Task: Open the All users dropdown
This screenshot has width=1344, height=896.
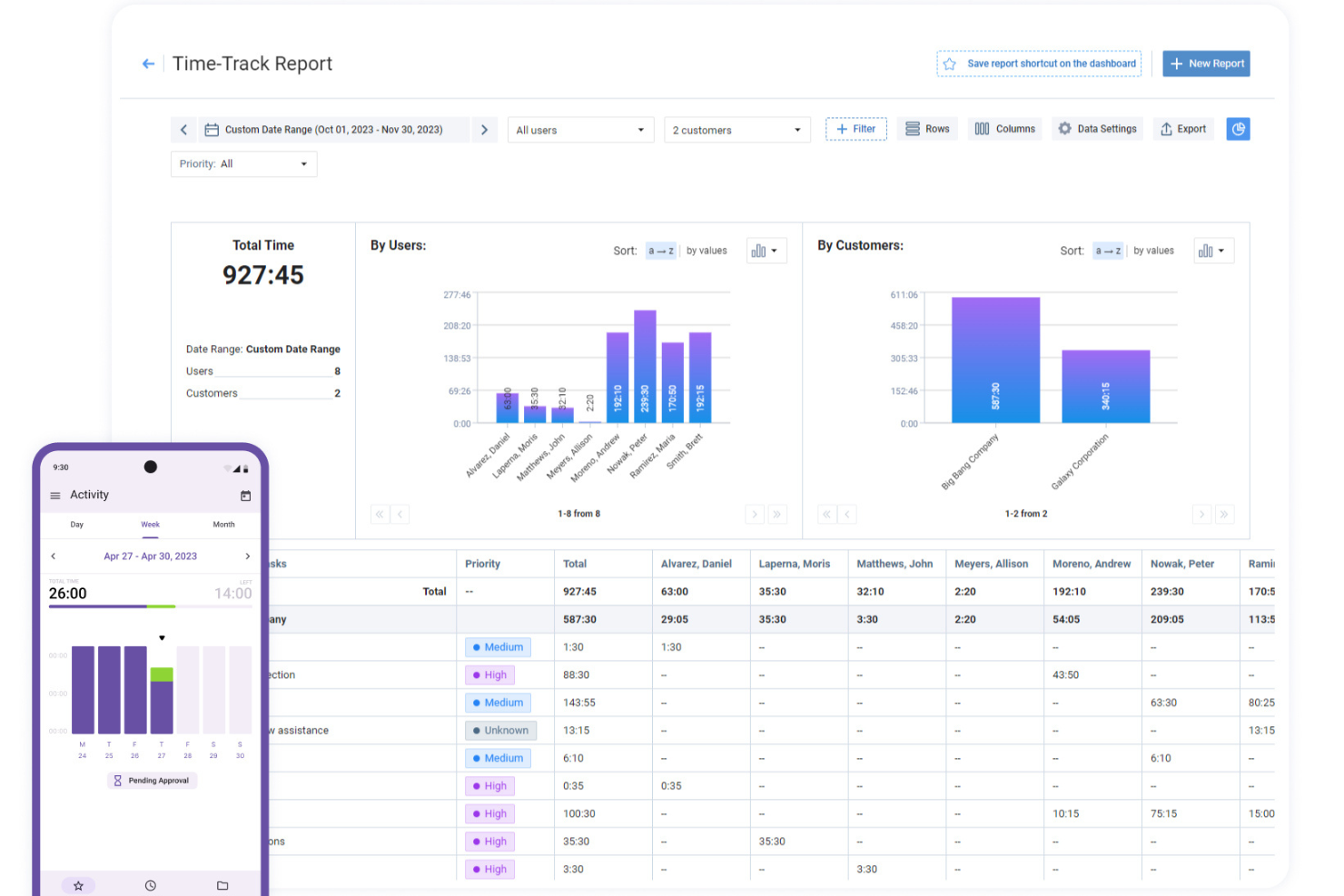Action: (580, 130)
